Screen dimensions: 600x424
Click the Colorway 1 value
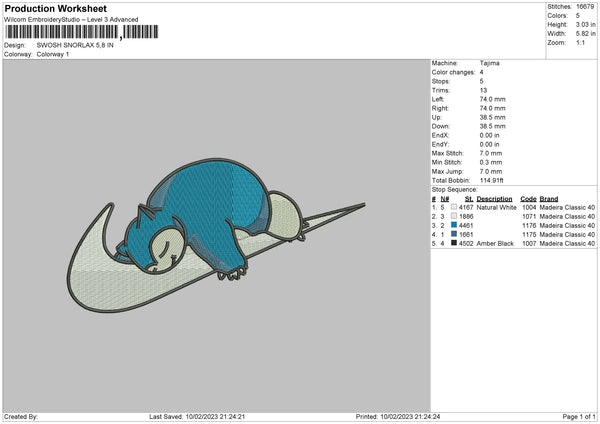click(54, 53)
